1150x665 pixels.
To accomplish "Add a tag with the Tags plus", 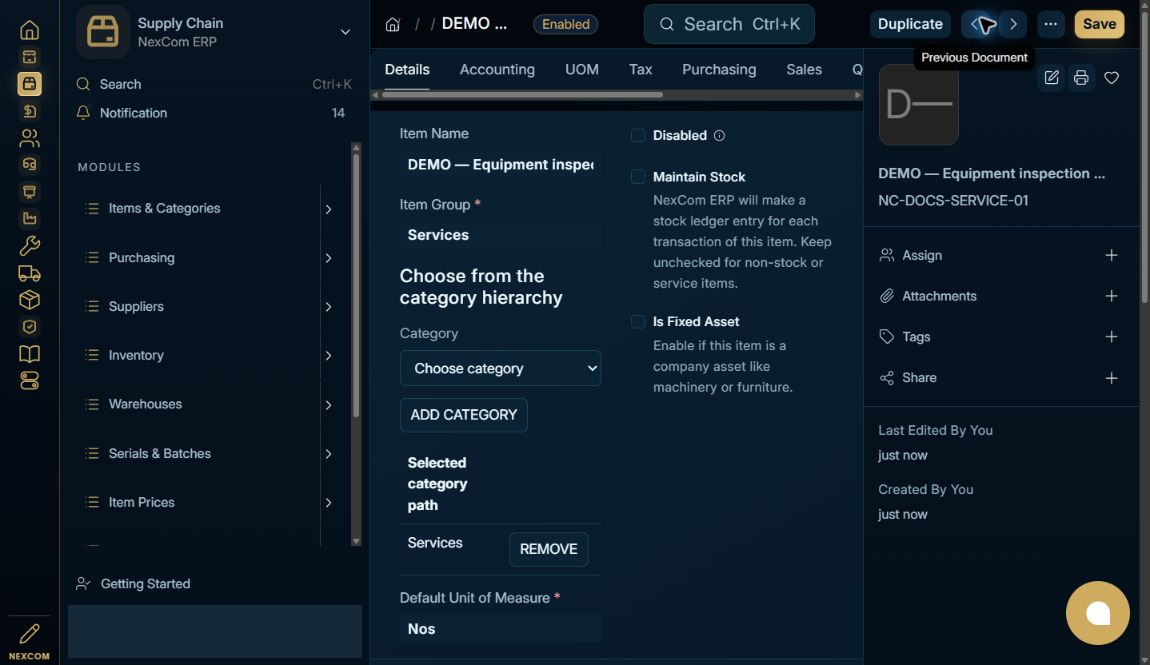I will (1111, 337).
